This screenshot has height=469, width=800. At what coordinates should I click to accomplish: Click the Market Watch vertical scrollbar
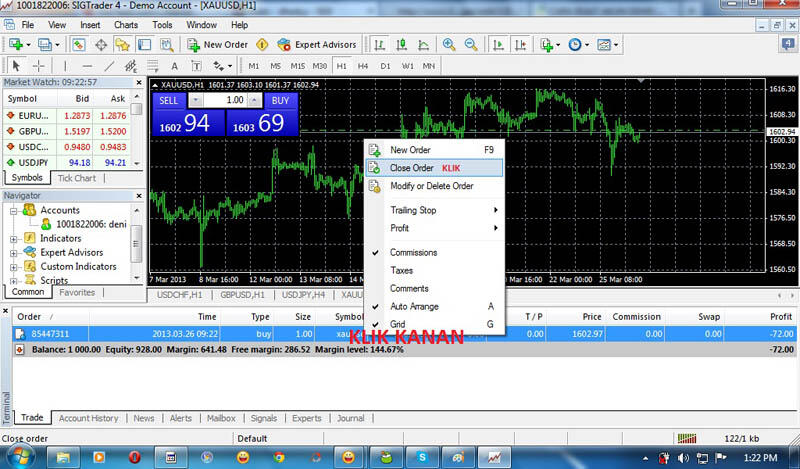pos(136,130)
